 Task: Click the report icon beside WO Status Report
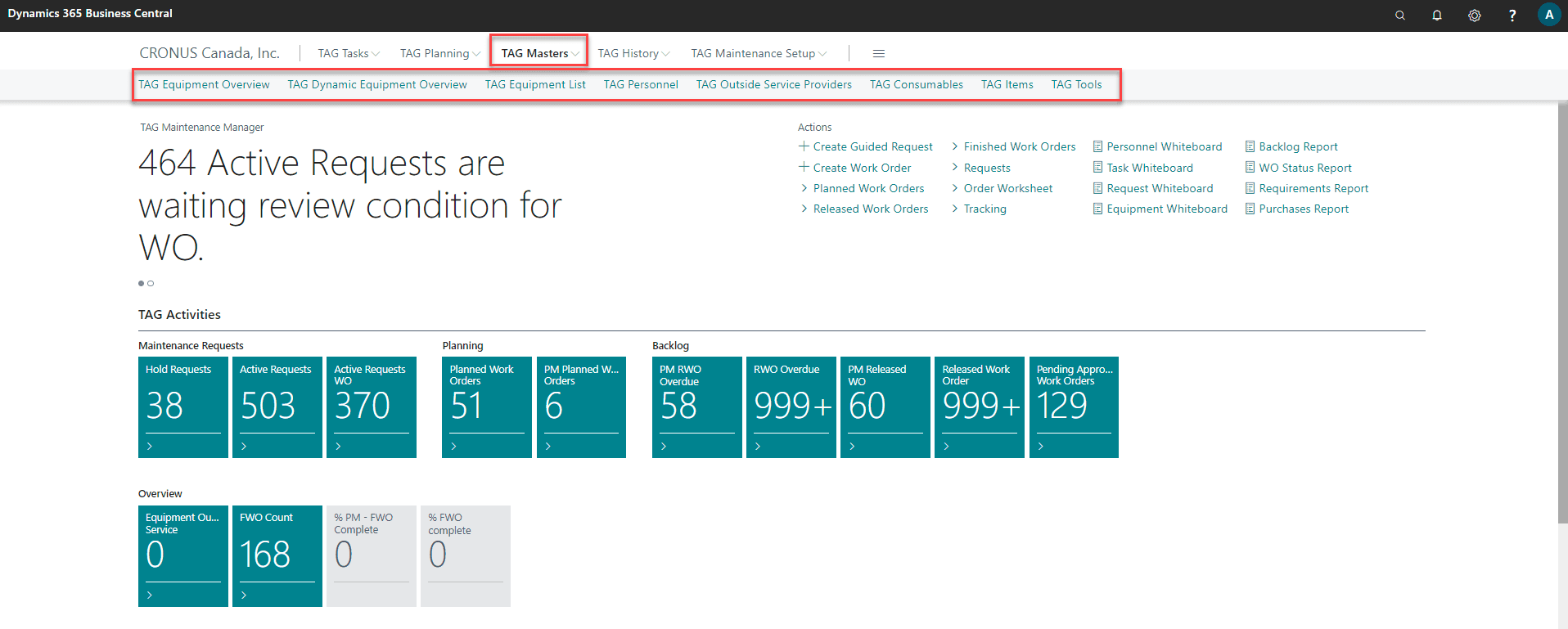click(1250, 167)
